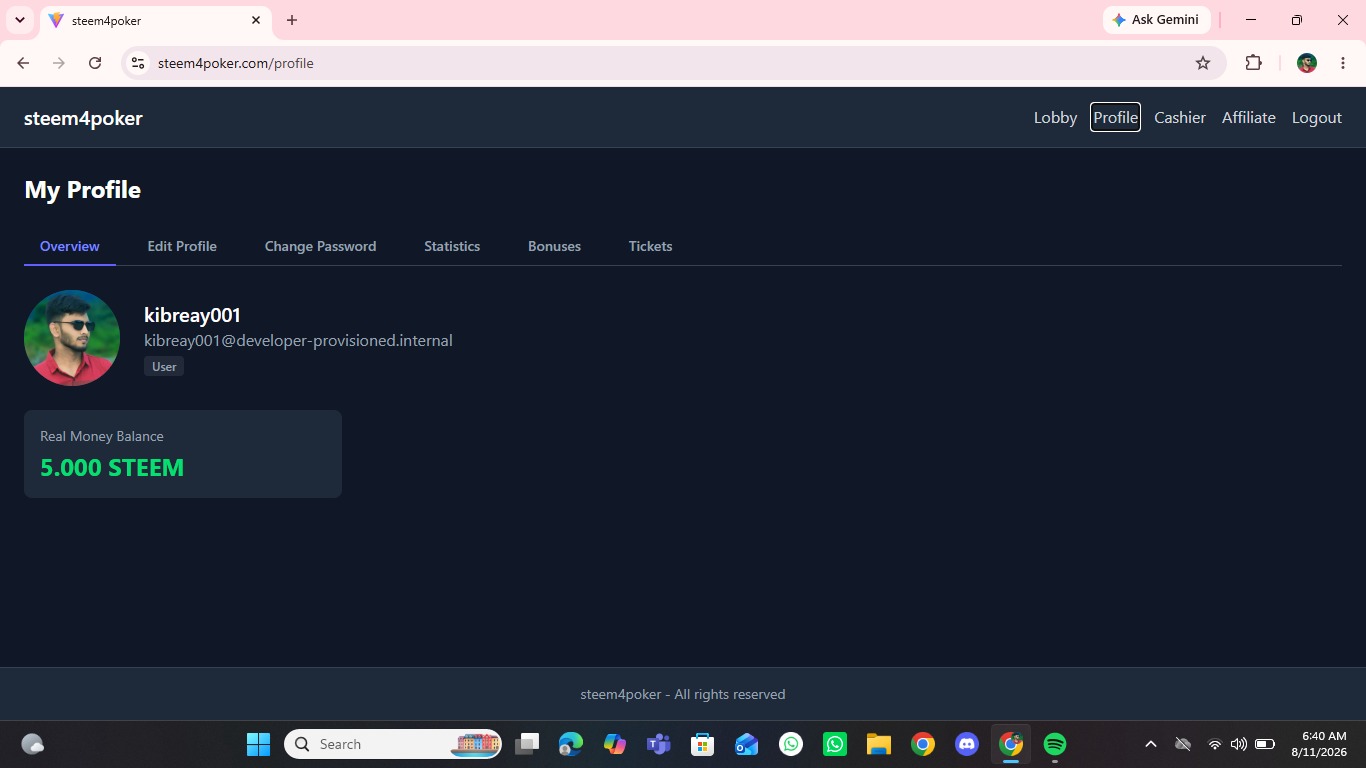Open Task View from the taskbar
This screenshot has height=768, width=1366.
pos(527,744)
